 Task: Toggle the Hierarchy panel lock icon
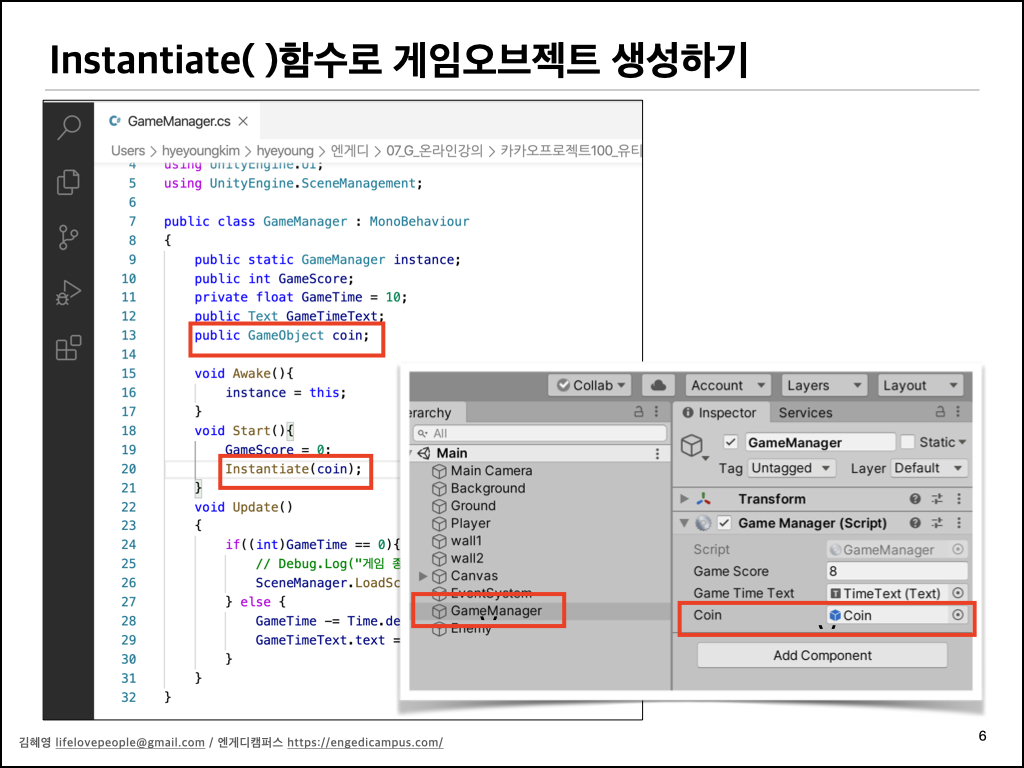point(639,412)
